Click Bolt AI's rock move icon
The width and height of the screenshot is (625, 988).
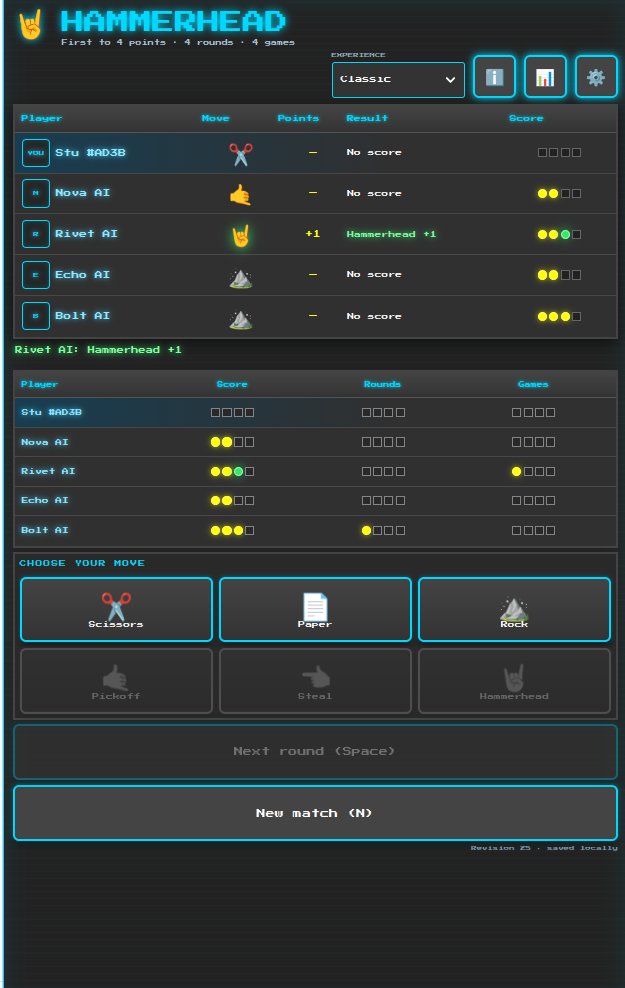click(241, 318)
